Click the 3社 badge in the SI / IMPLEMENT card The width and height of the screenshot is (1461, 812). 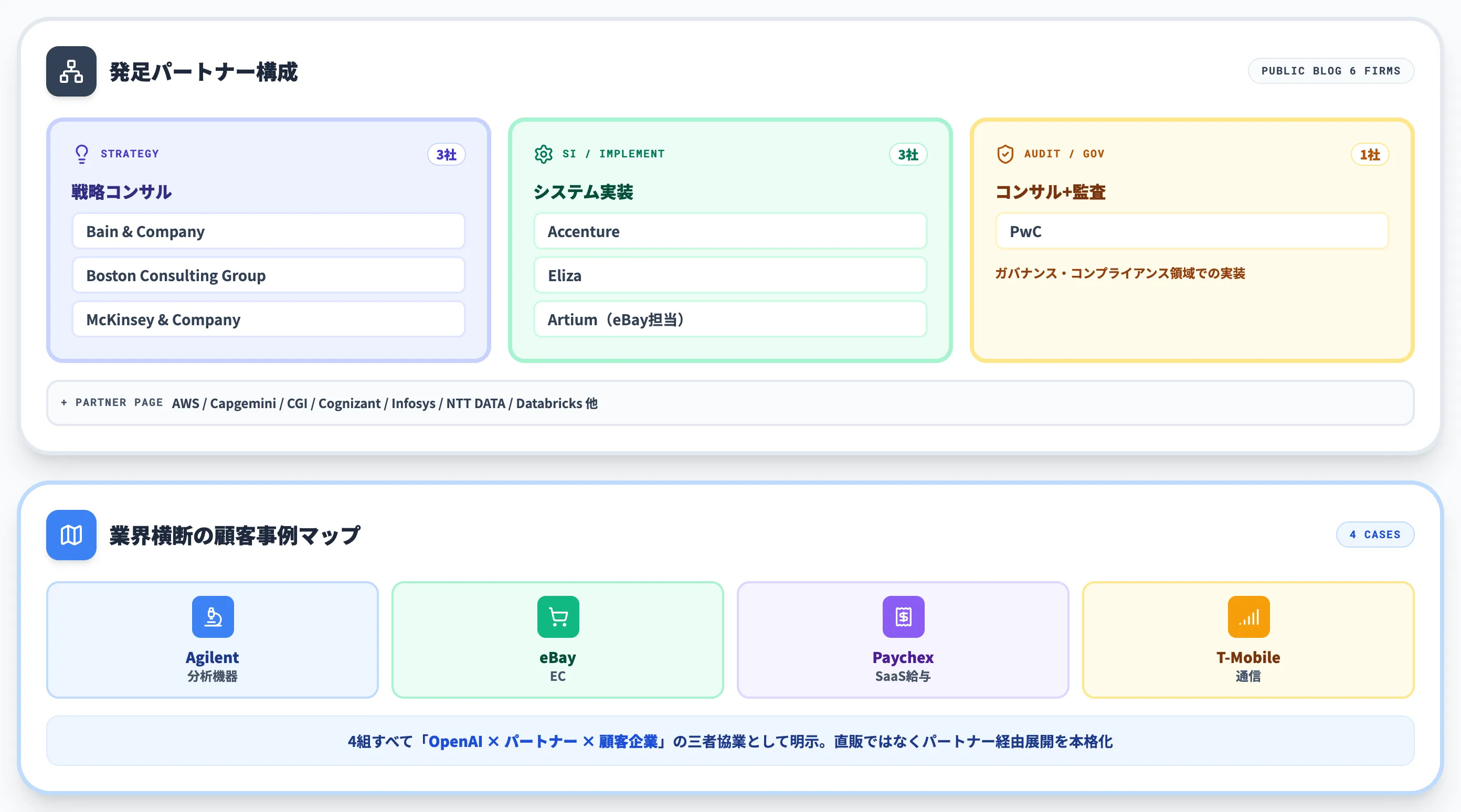click(908, 154)
